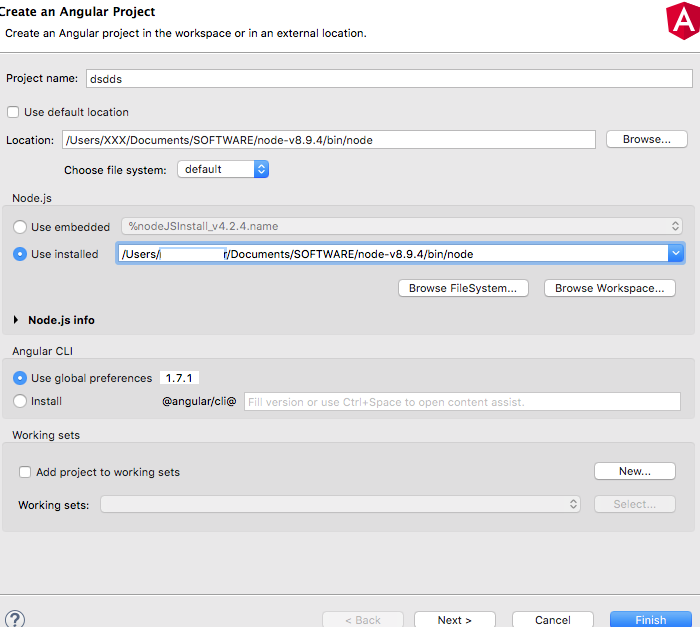
Task: Open the help question mark icon
Action: click(x=14, y=619)
